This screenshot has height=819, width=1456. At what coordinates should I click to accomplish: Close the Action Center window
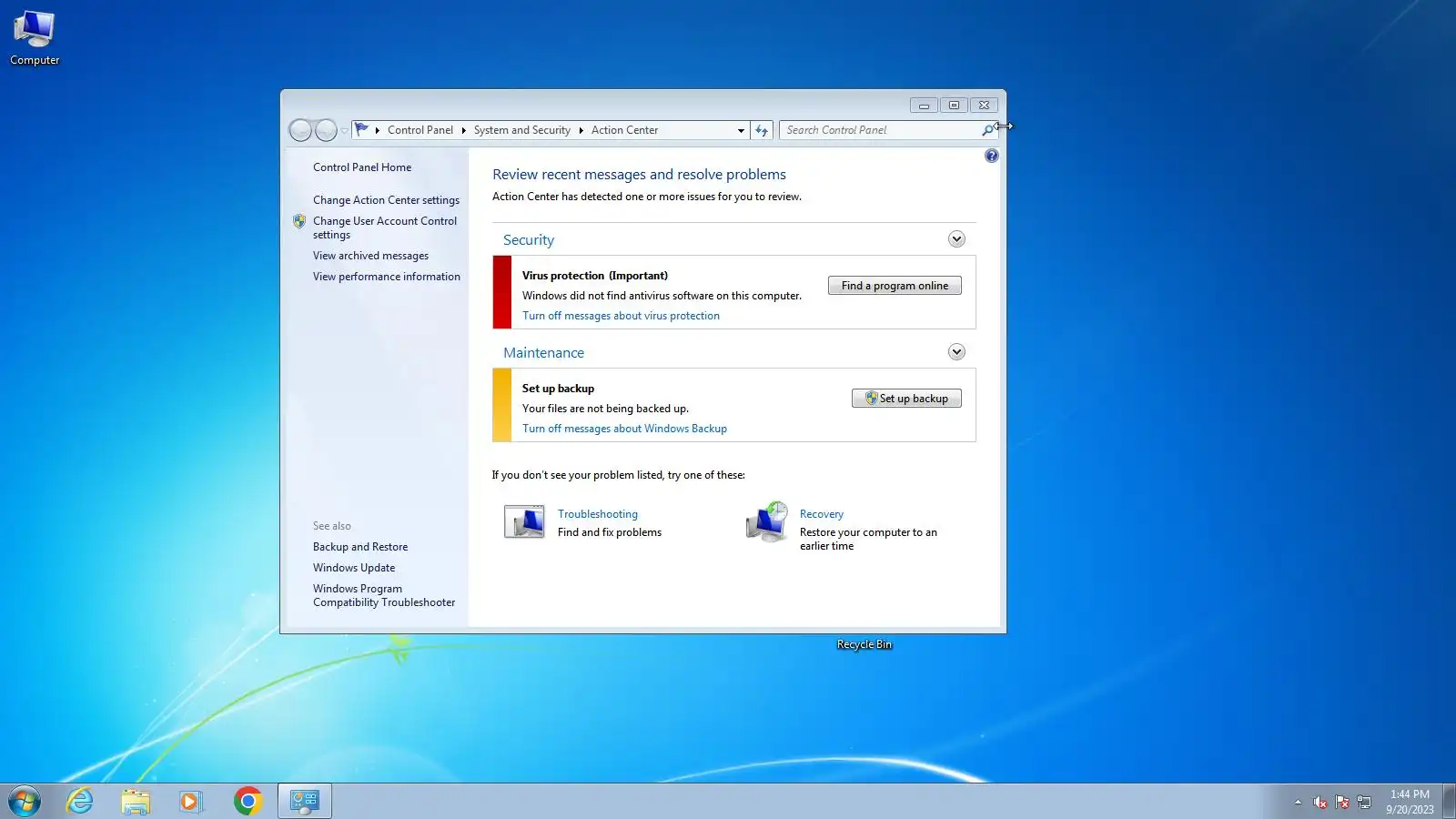coord(984,106)
